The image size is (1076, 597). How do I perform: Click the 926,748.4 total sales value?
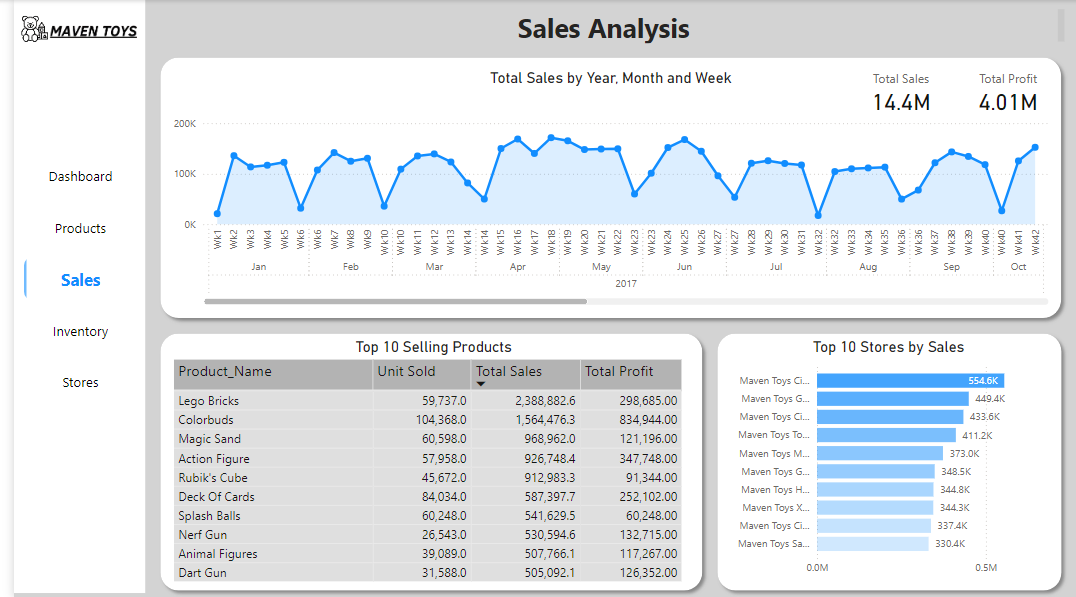click(550, 458)
